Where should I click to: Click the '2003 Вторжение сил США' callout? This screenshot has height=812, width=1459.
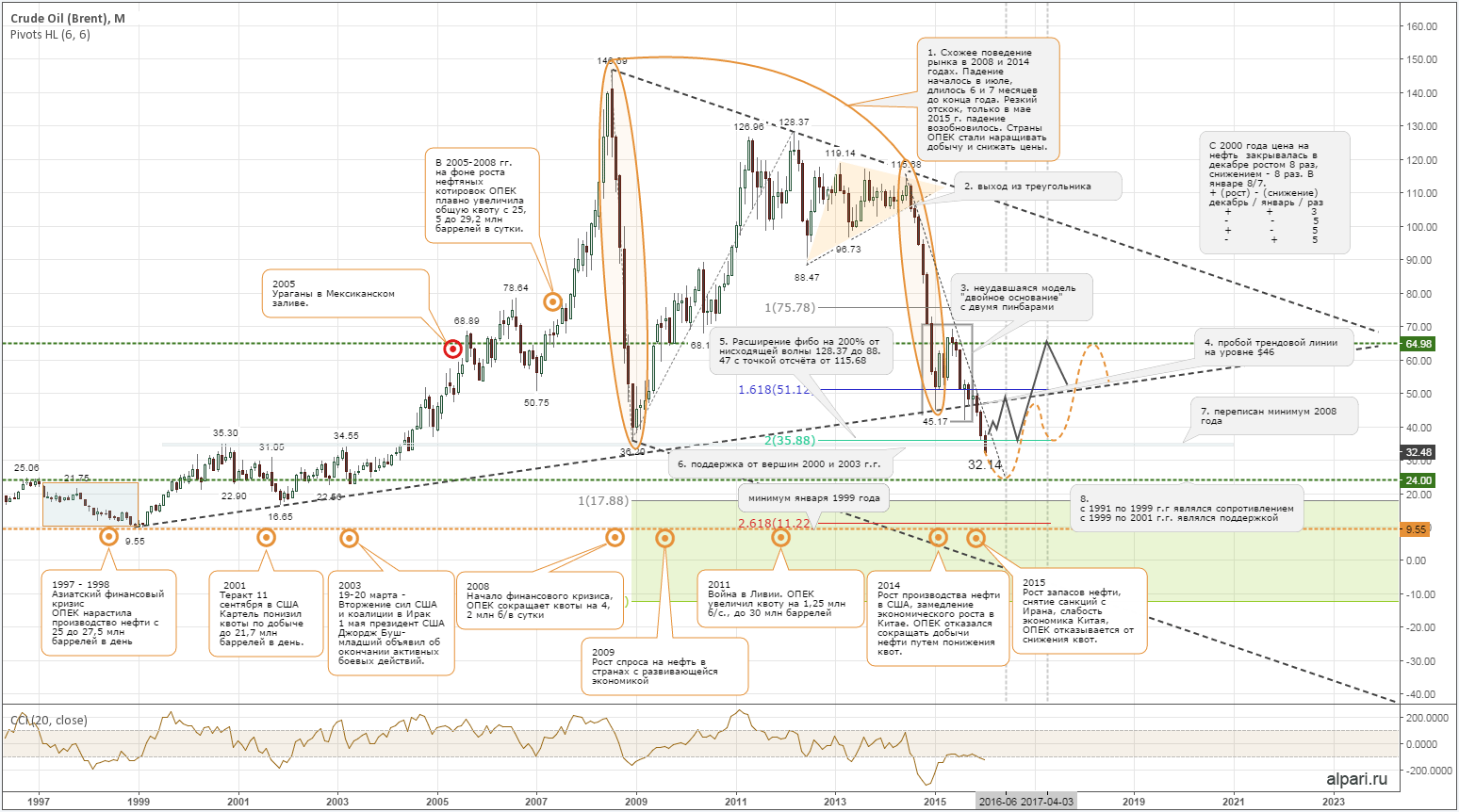click(x=391, y=622)
